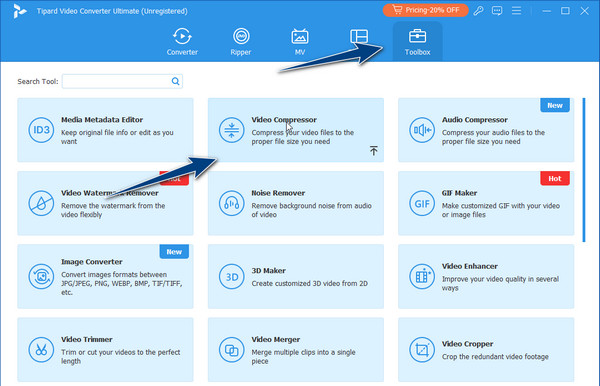Open the Audio Compressor title
Viewport: 600px width, 386px height.
point(474,120)
